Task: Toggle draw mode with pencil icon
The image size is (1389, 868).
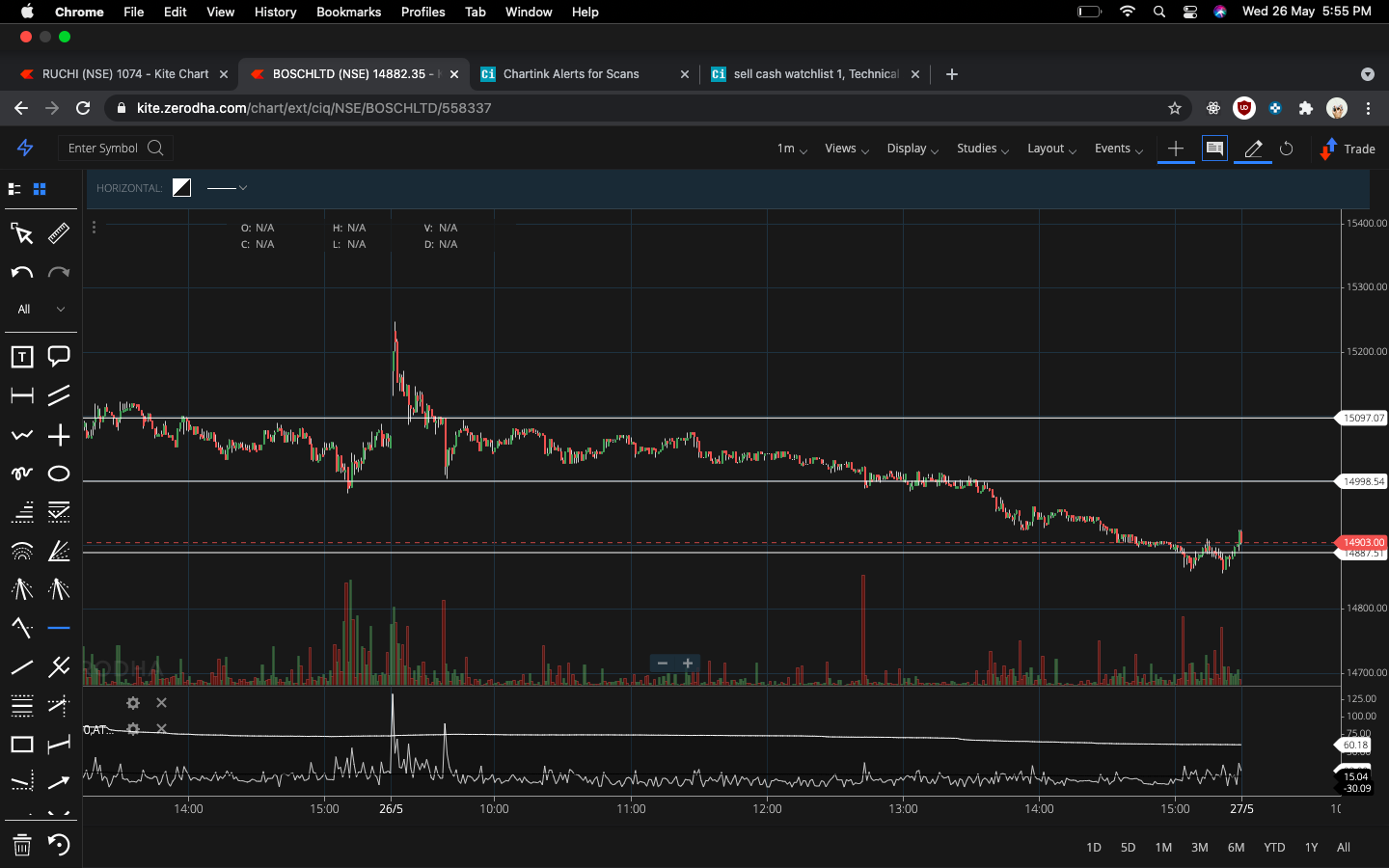Action: coord(1251,149)
